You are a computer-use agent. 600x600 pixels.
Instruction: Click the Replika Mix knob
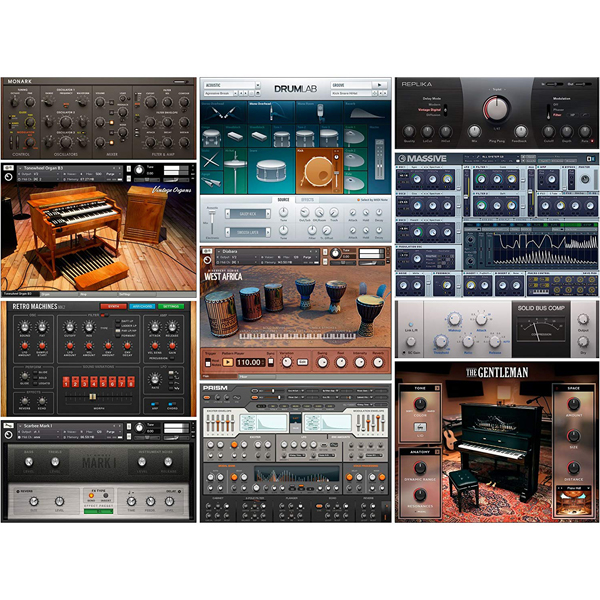(x=474, y=131)
